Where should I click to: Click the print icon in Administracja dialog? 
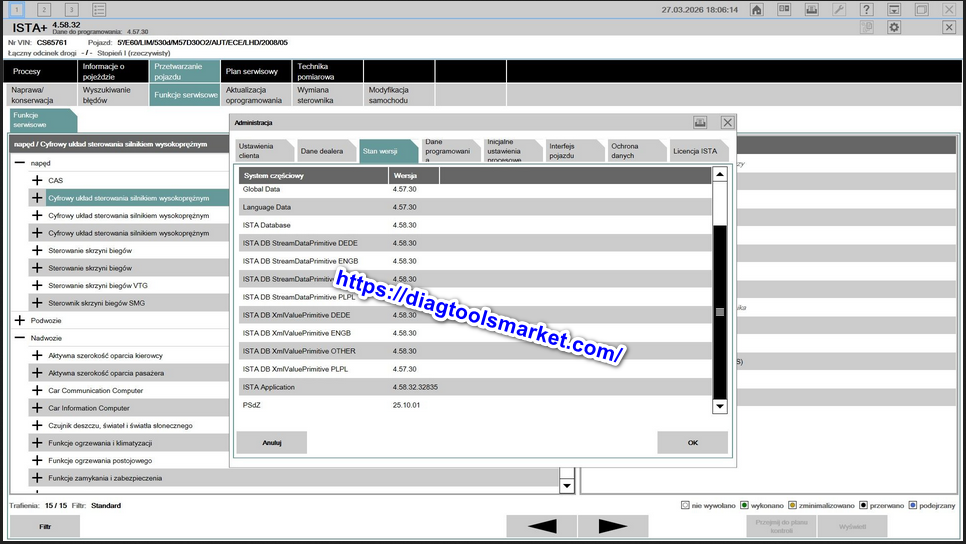pyautogui.click(x=701, y=122)
